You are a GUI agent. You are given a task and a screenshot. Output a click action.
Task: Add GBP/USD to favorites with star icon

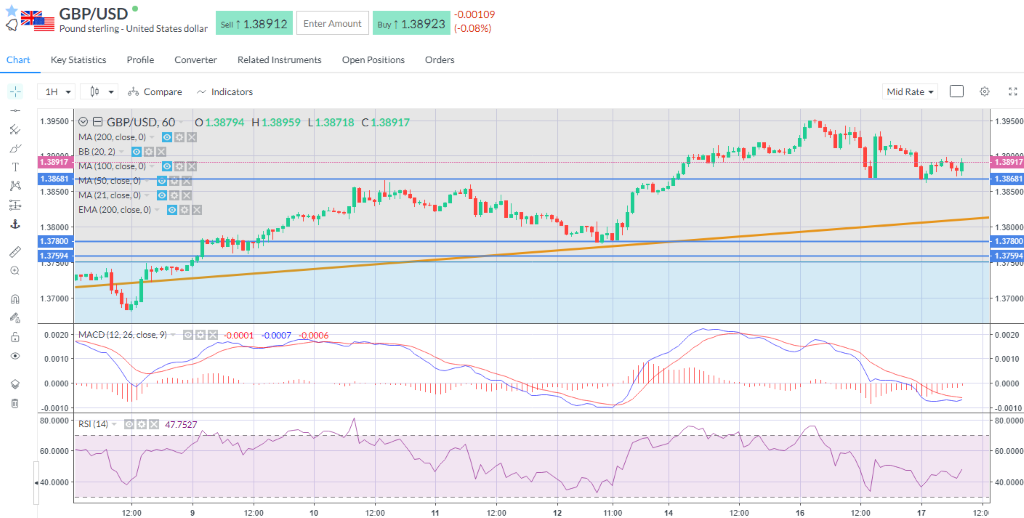[x=12, y=9]
